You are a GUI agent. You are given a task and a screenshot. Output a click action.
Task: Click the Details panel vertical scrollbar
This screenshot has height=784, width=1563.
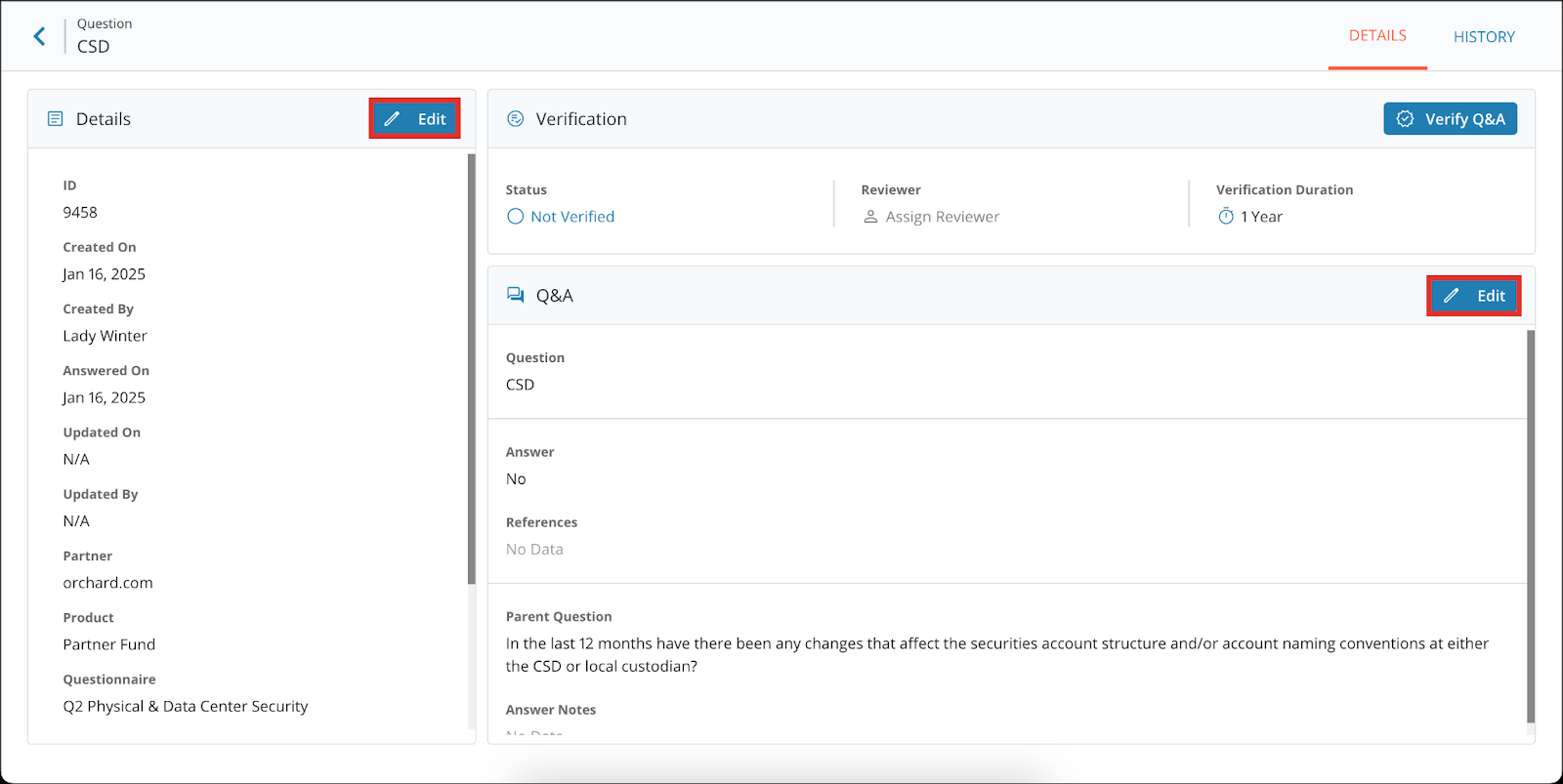[x=472, y=369]
